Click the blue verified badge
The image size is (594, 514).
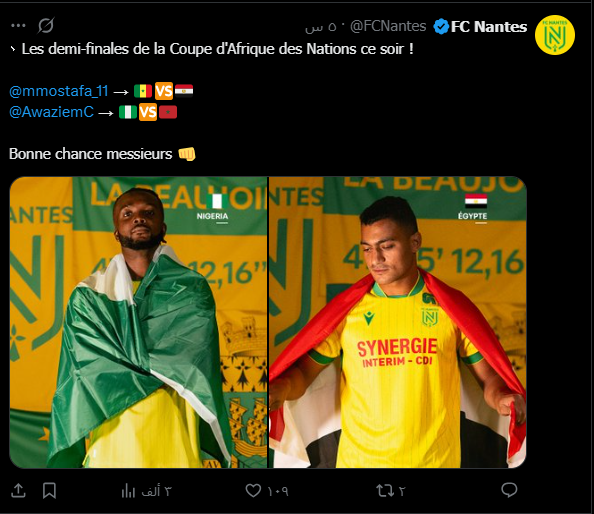[x=441, y=27]
